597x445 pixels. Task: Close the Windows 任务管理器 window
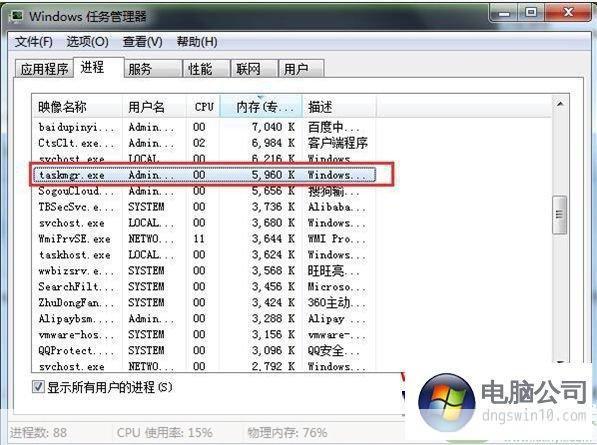pos(568,13)
